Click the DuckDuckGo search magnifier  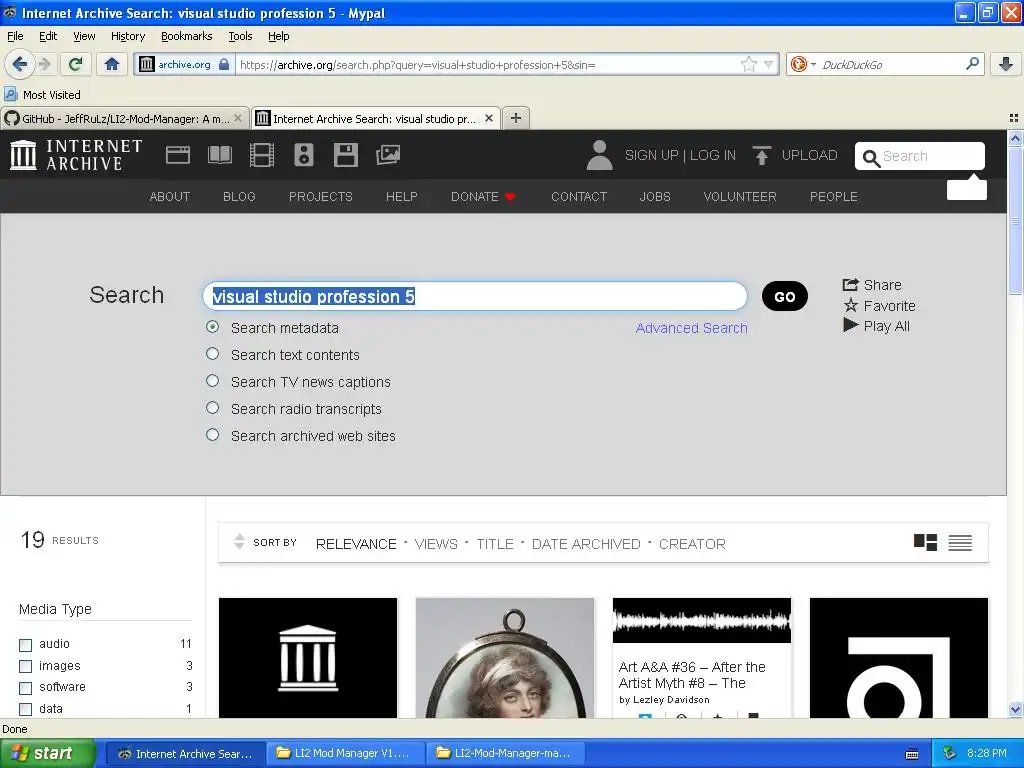pos(972,64)
